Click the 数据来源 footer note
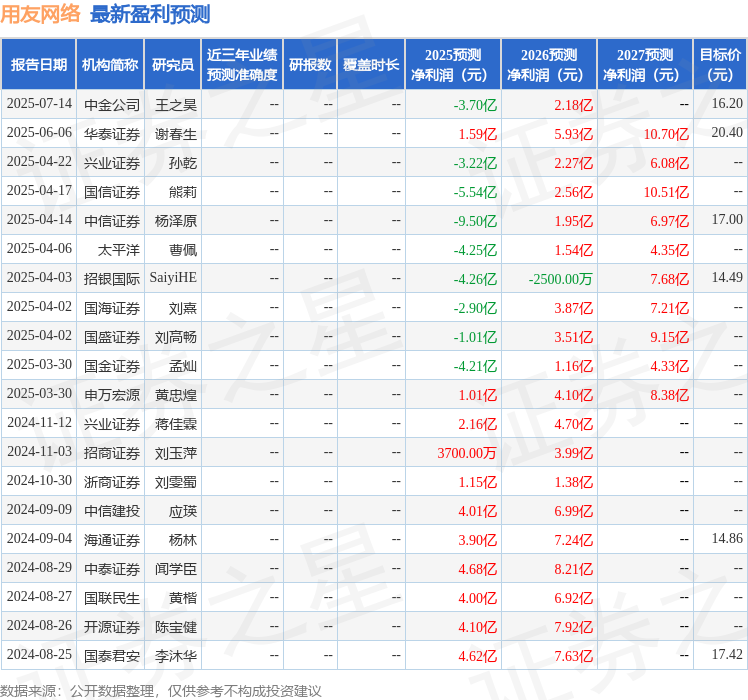The width and height of the screenshot is (748, 700). [x=161, y=690]
